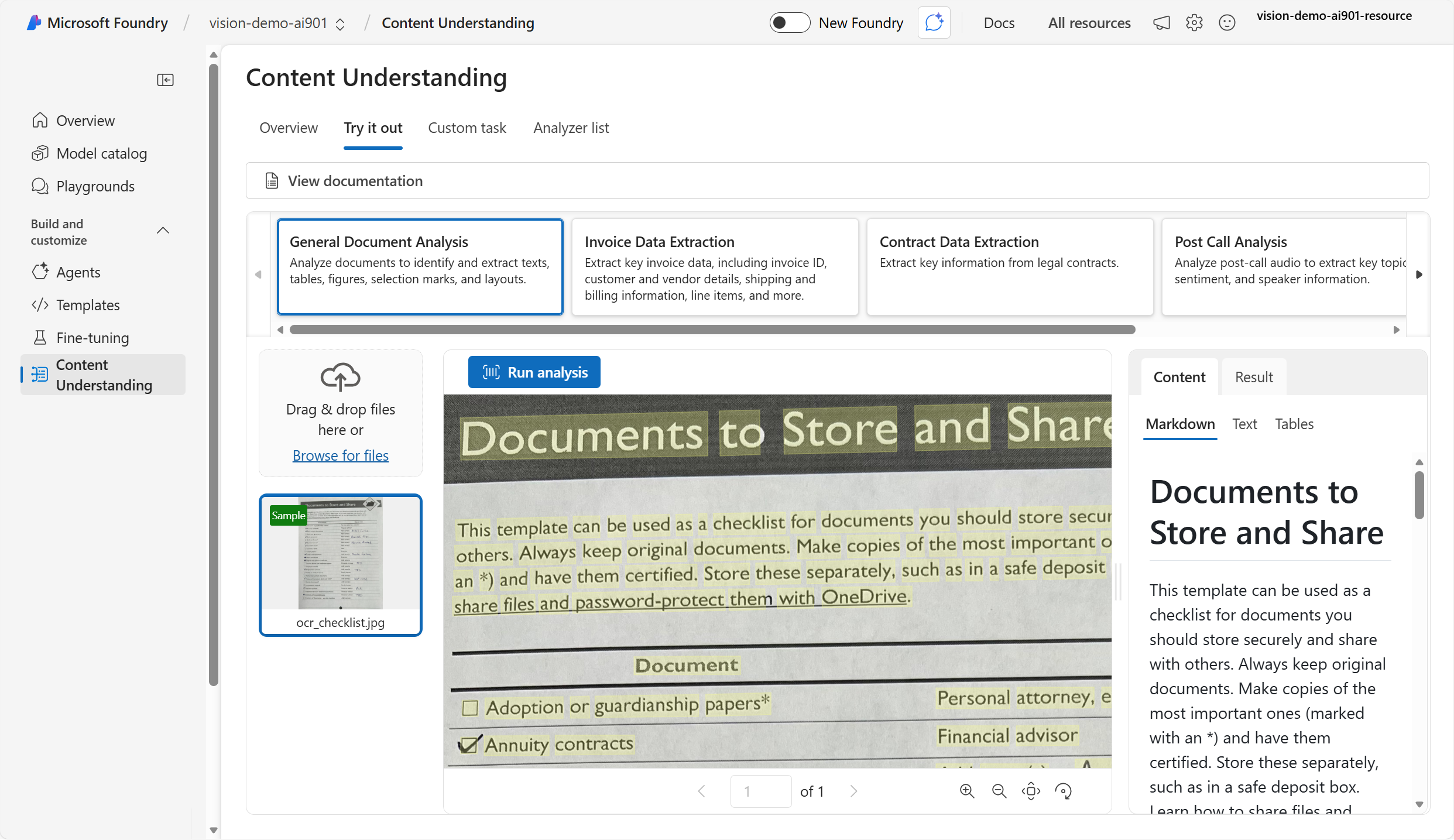Select the ocr_checklist.jpg sample thumbnail
Screen dimensions: 1454x840
point(340,565)
